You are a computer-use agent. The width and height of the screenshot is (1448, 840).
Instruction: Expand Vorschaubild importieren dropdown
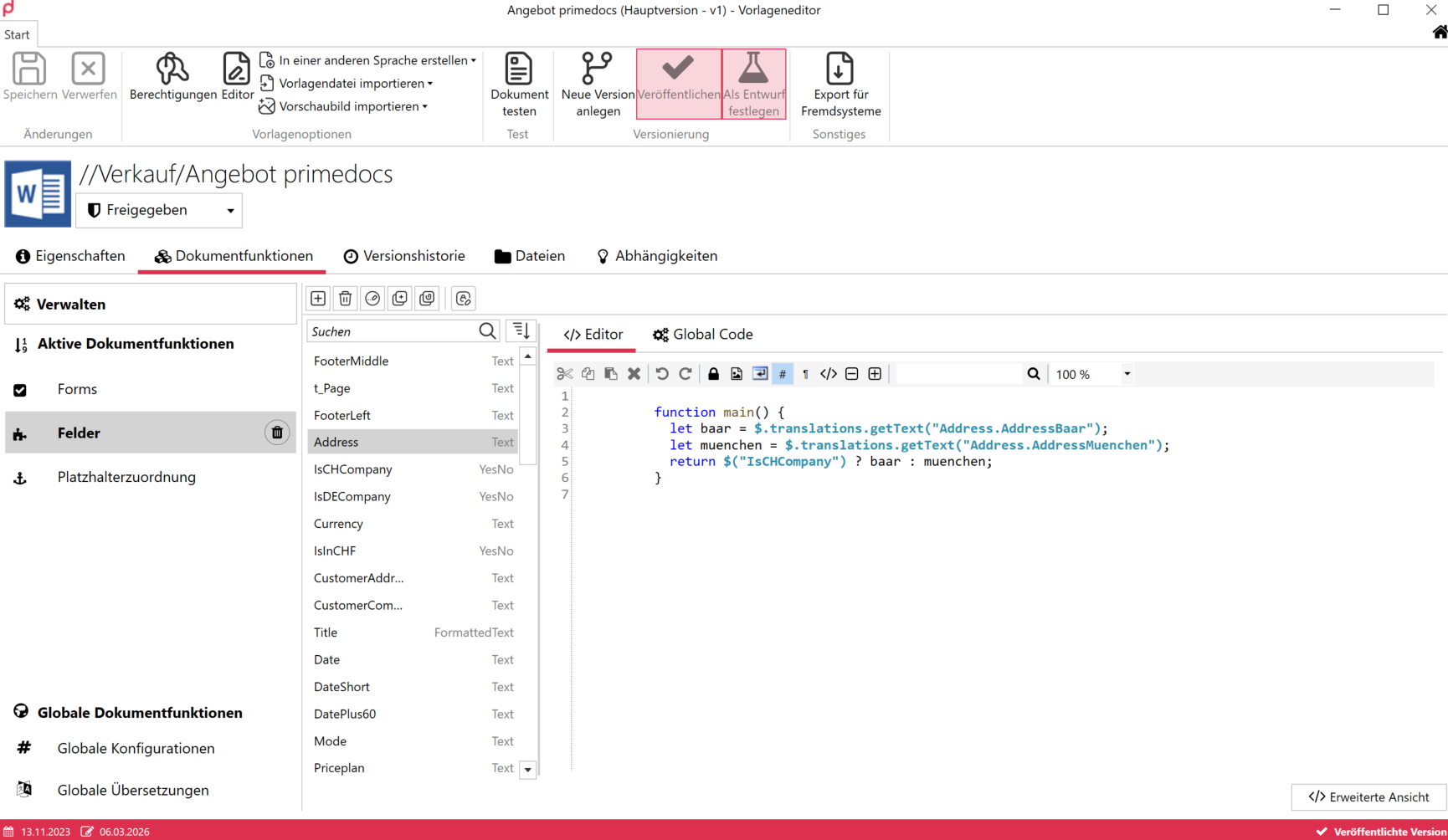pos(344,106)
